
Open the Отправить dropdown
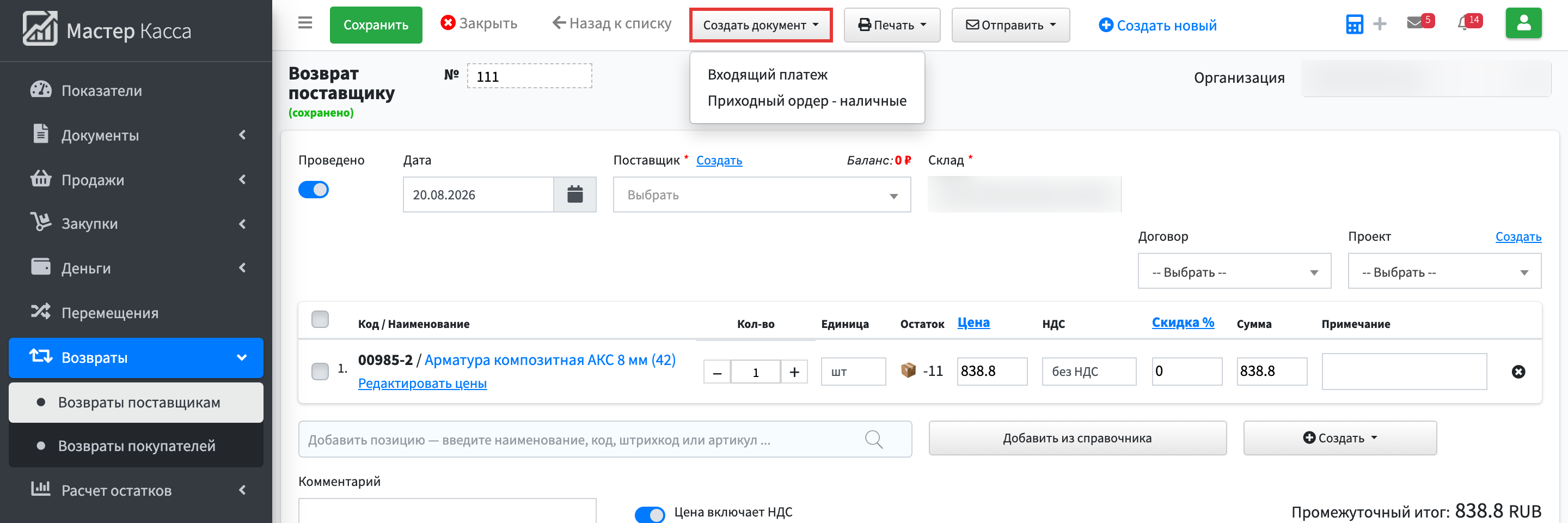tap(1010, 25)
